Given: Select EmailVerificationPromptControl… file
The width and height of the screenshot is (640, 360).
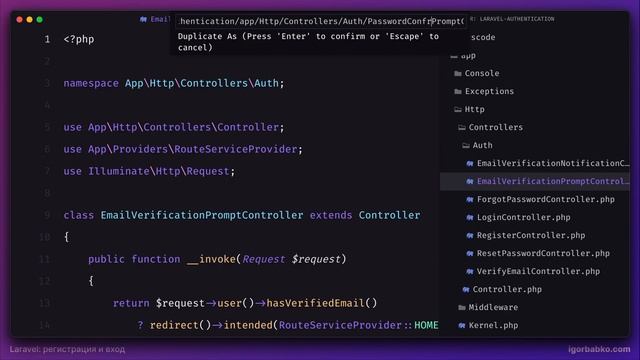Looking at the screenshot, I should (x=534, y=181).
